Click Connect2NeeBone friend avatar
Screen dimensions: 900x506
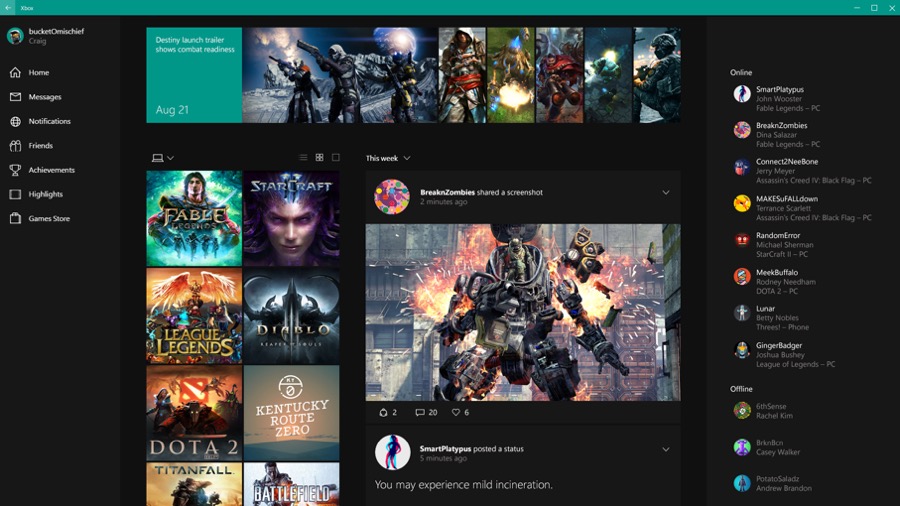pos(742,167)
